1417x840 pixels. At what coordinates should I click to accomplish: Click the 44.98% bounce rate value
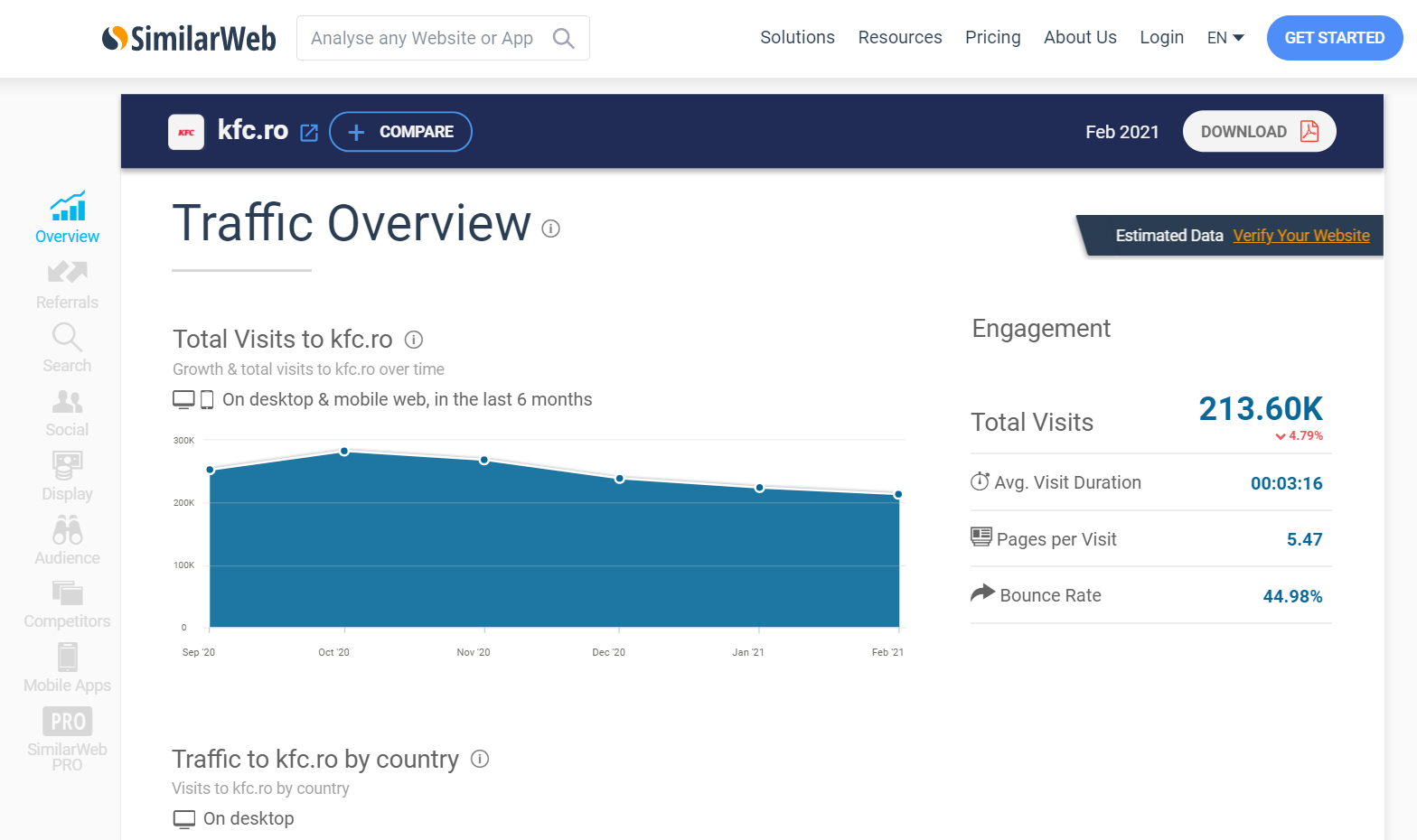point(1292,596)
